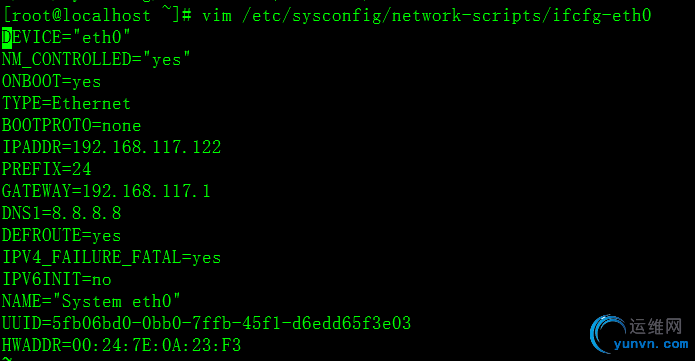Click the NM_CONTROLLED="yes" line

(96, 59)
